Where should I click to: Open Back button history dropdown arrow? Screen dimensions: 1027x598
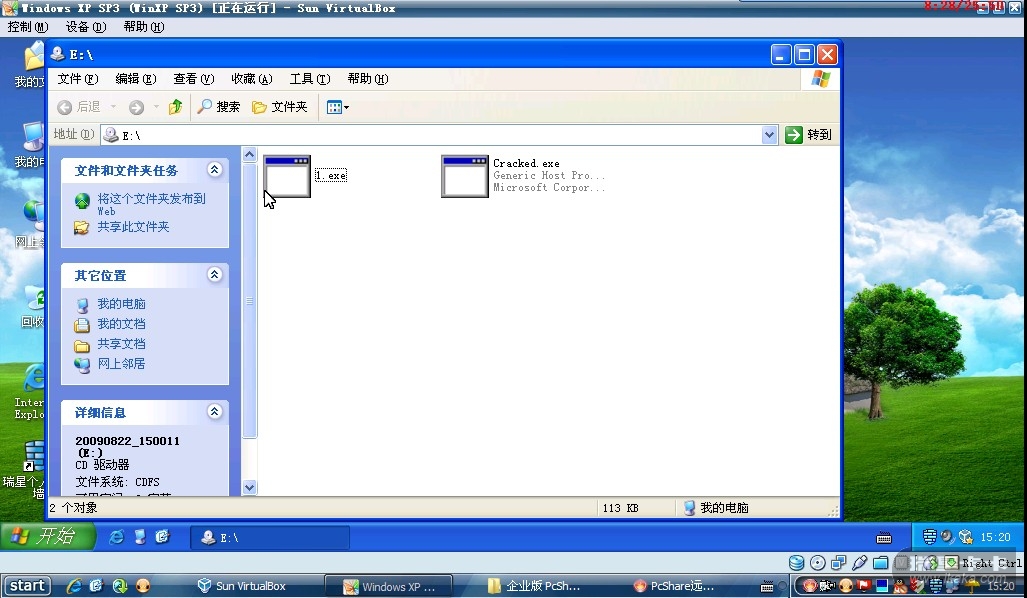click(113, 107)
